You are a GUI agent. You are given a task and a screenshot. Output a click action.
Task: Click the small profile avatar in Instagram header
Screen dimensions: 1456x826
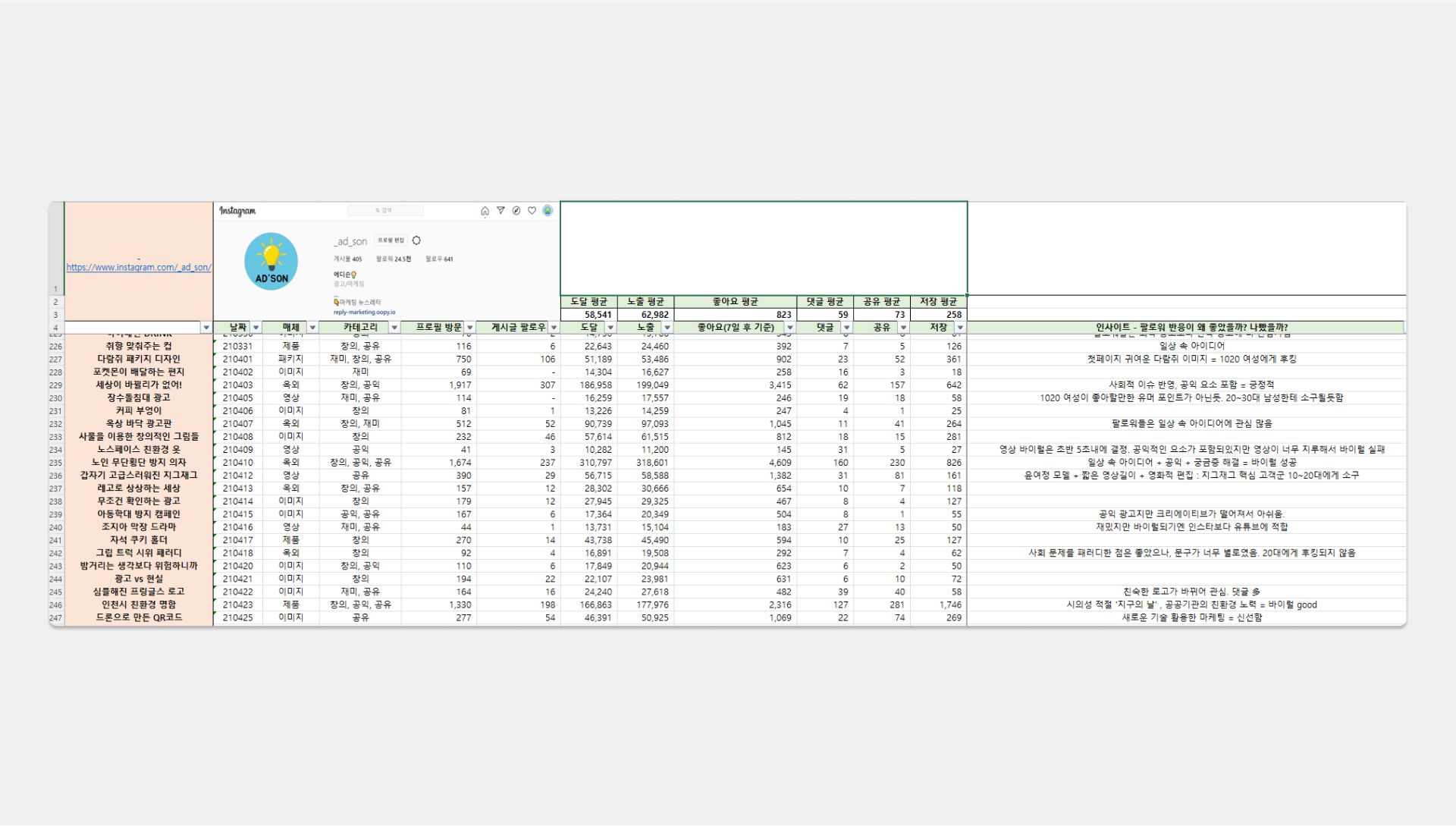pyautogui.click(x=548, y=211)
